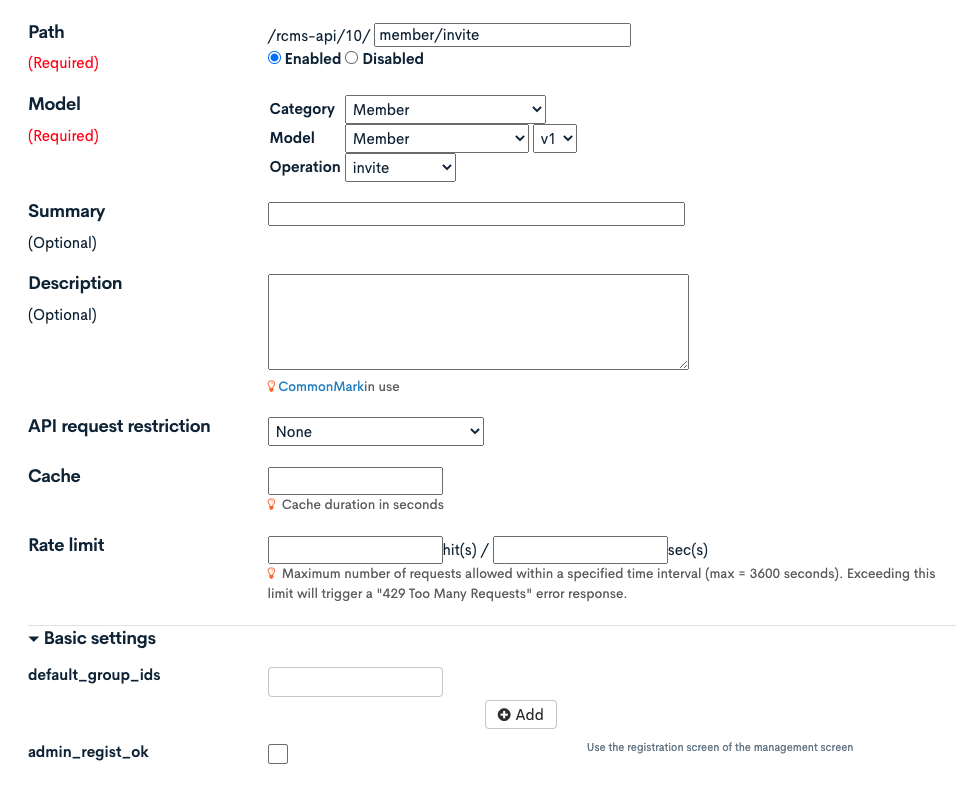Click the default_group_ids input field
This screenshot has height=811, width=973.
pyautogui.click(x=355, y=681)
